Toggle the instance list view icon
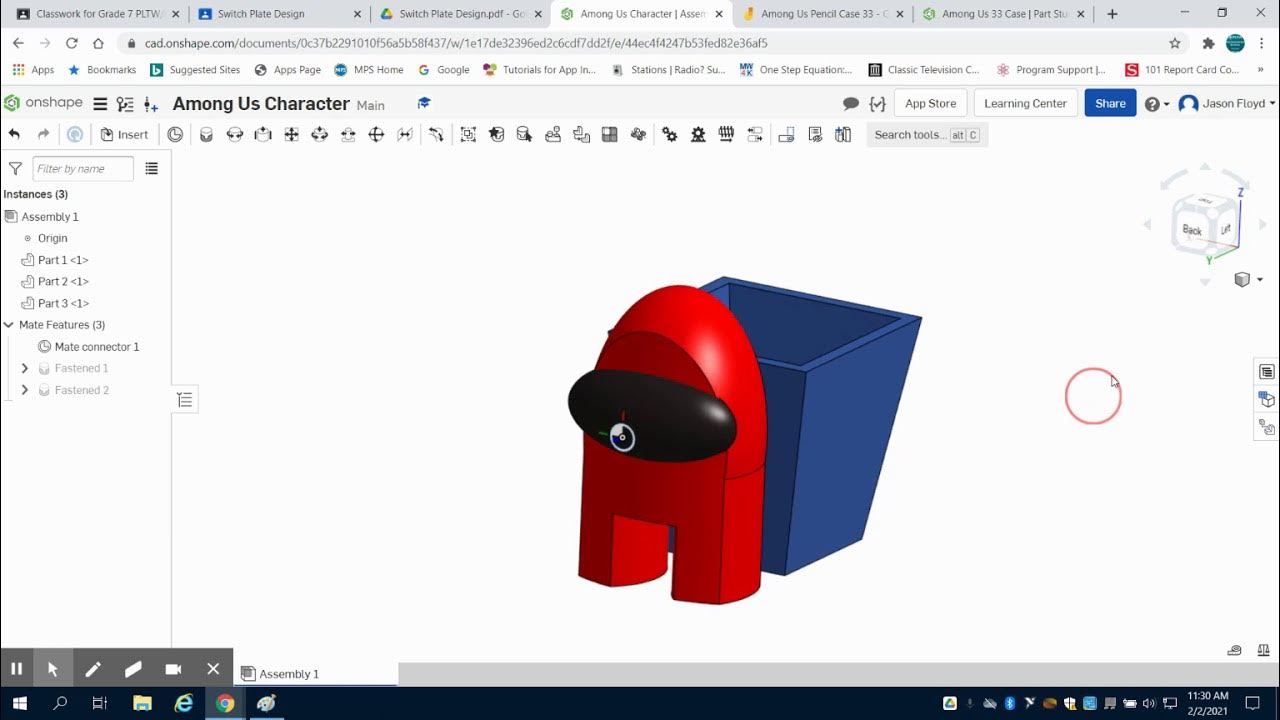Image resolution: width=1280 pixels, height=720 pixels. click(x=152, y=169)
